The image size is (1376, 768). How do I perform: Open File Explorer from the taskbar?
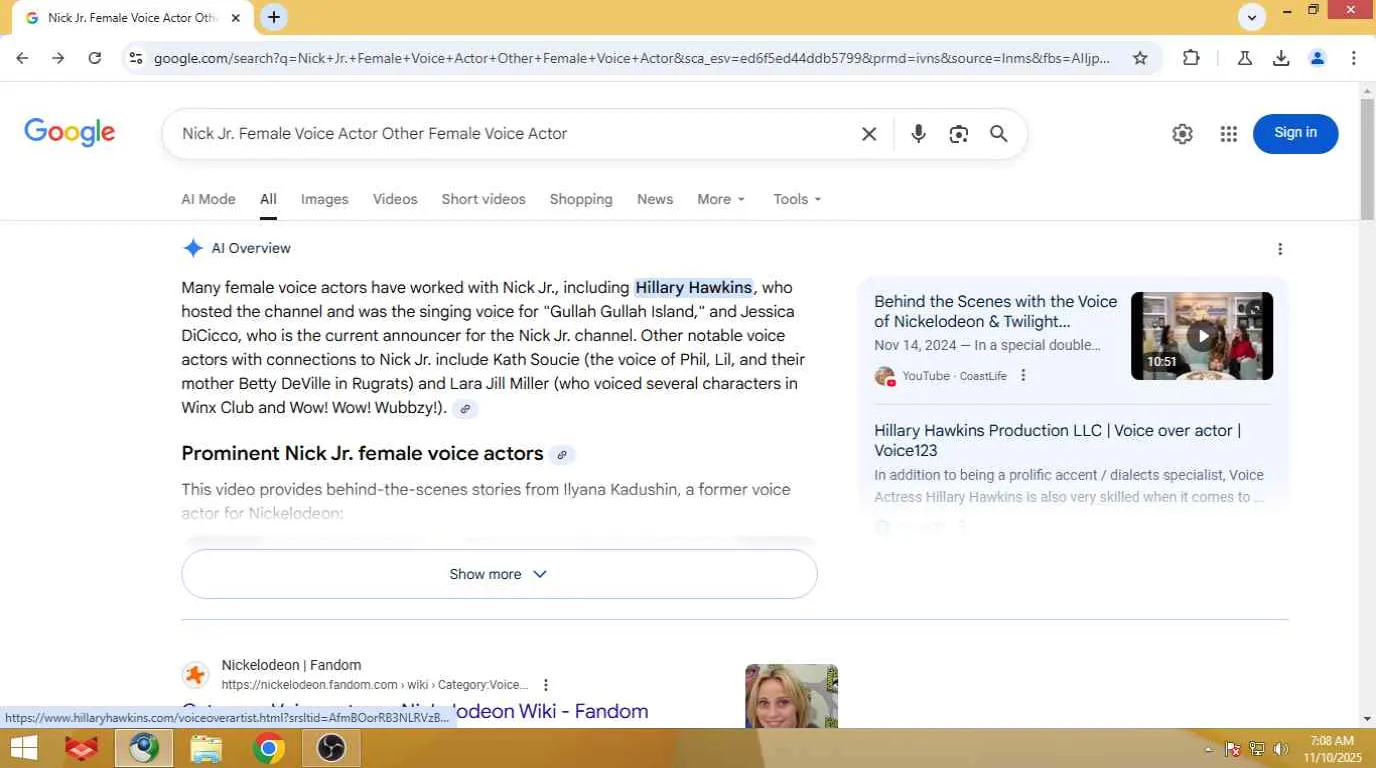tap(206, 748)
